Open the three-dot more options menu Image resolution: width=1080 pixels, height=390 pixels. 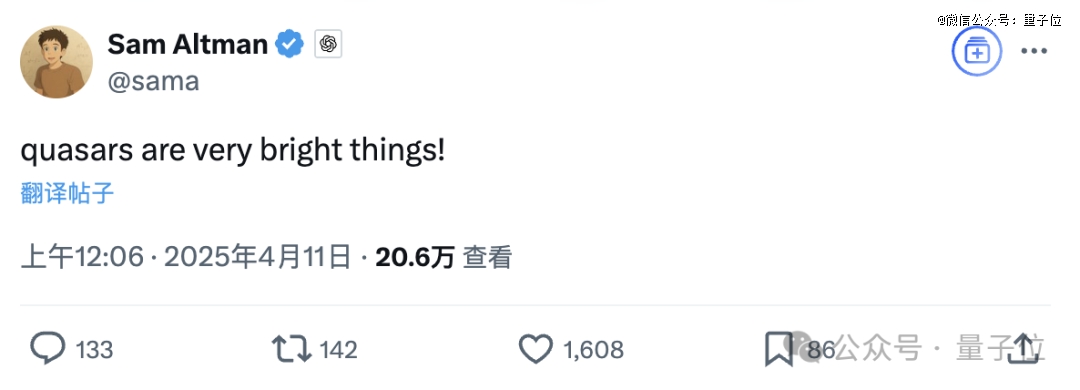[x=1033, y=52]
